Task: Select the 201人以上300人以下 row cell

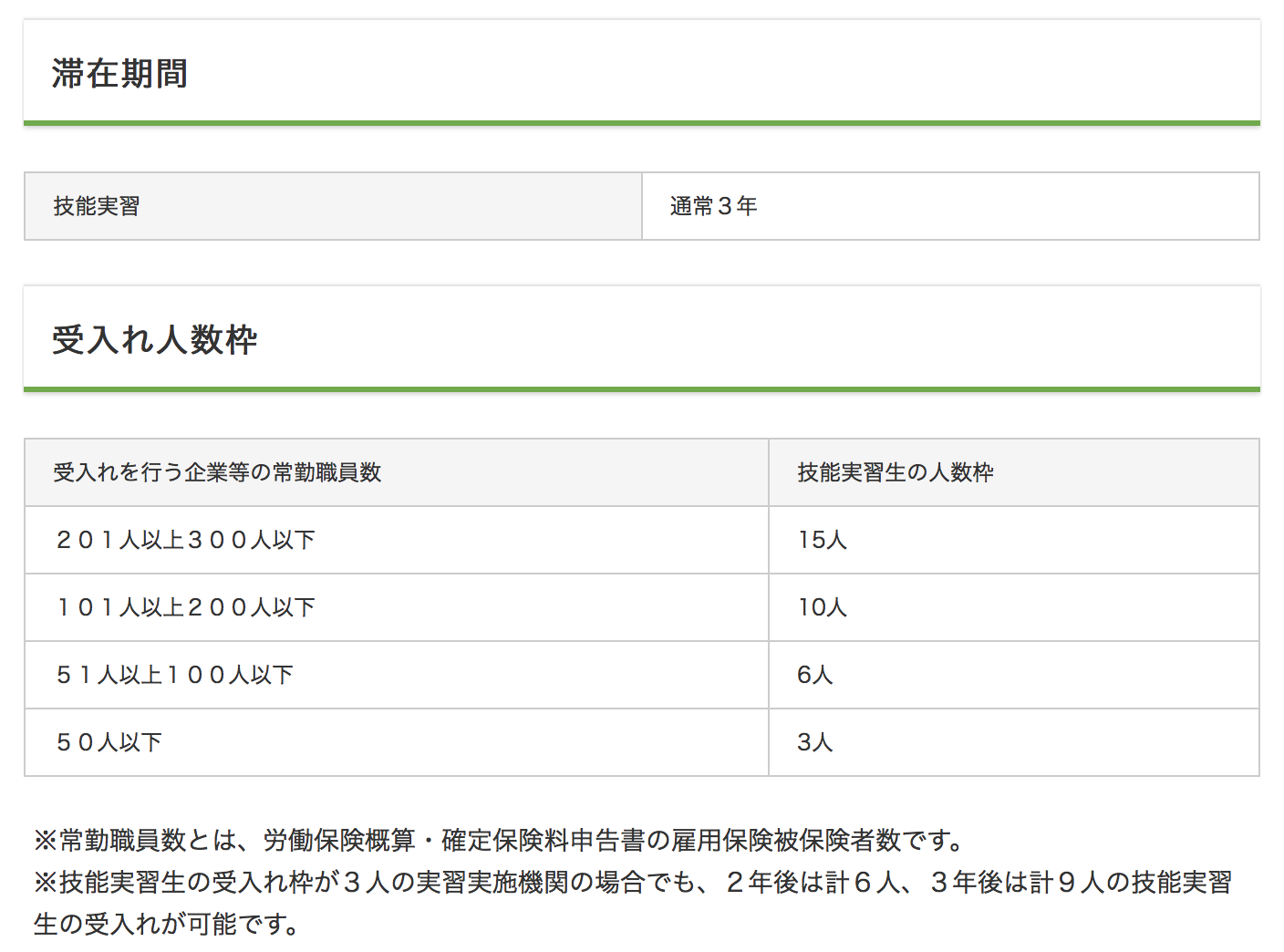Action: tap(185, 540)
